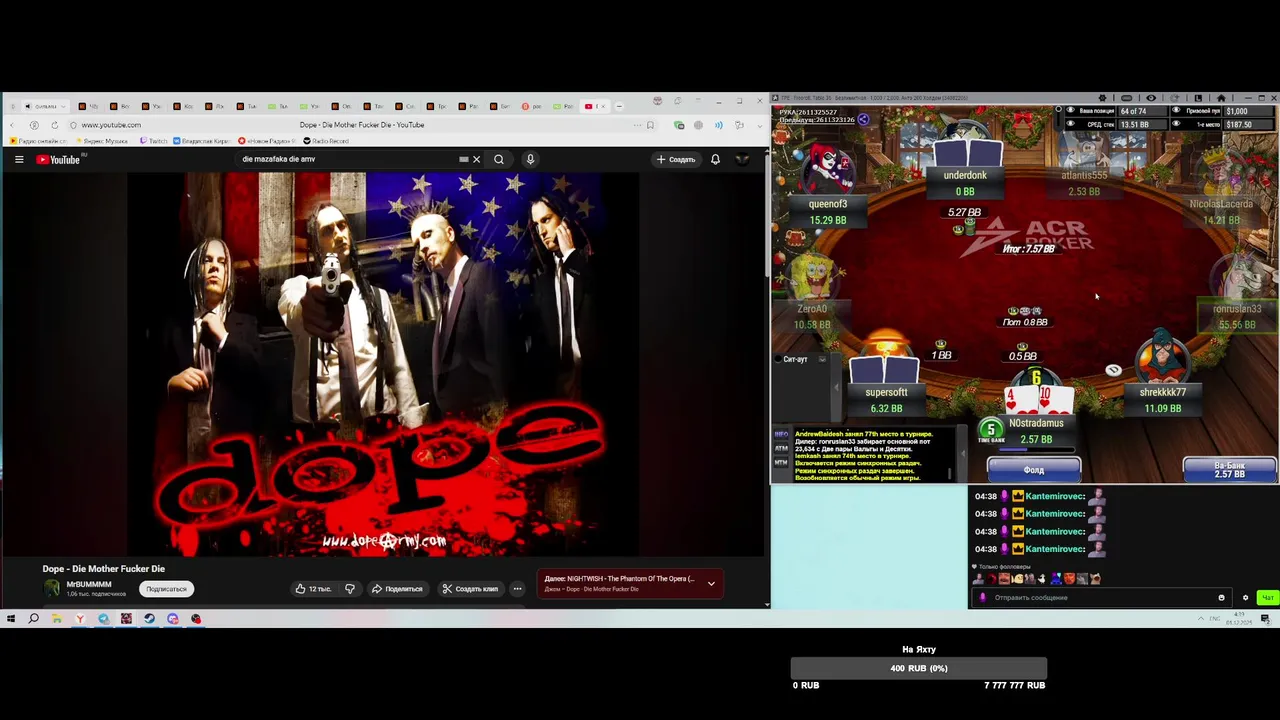1280x720 pixels.
Task: Click the ronruslan33 player name plate
Action: [x=1237, y=316]
